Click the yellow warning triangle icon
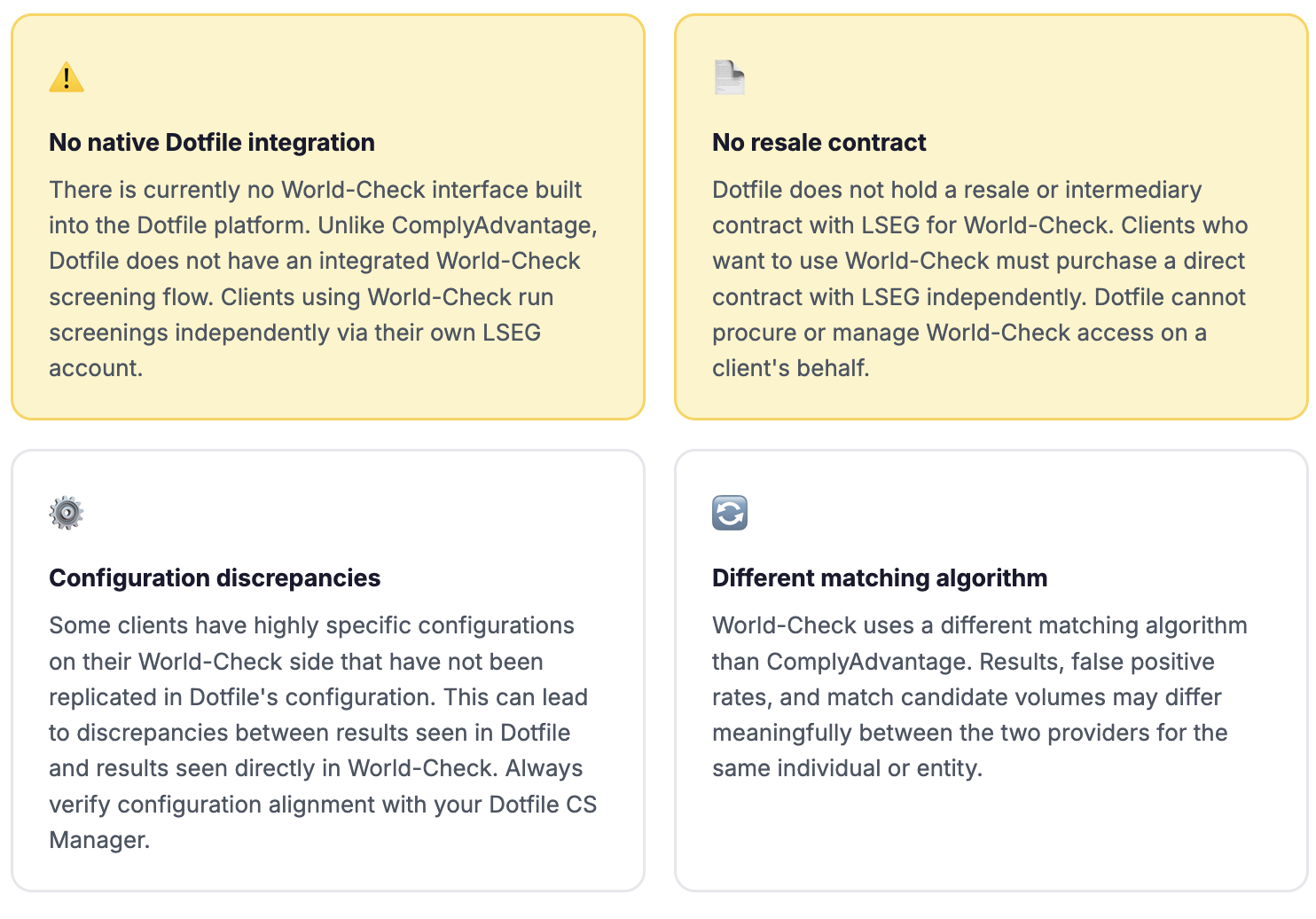 [67, 77]
